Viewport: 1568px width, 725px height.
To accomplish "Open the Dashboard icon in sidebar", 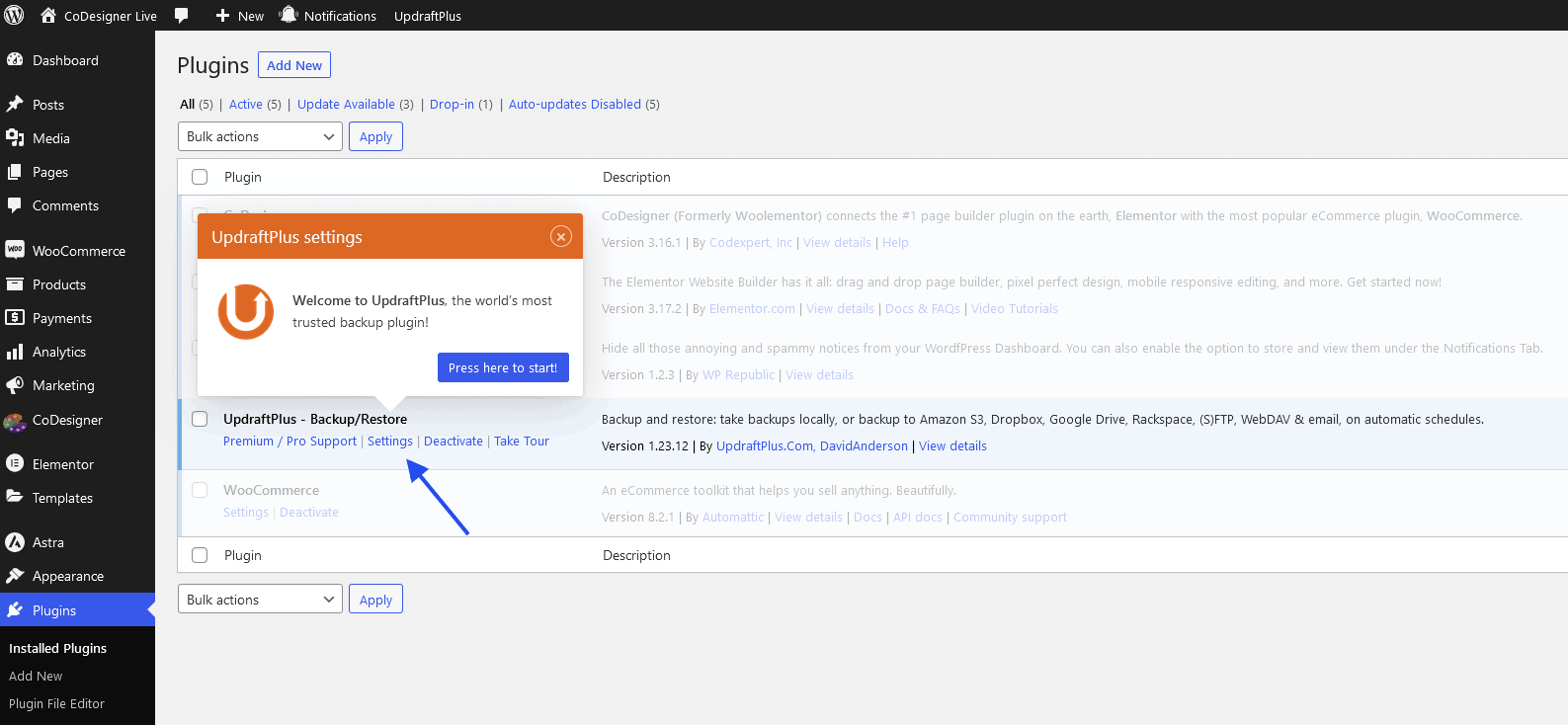I will [15, 60].
